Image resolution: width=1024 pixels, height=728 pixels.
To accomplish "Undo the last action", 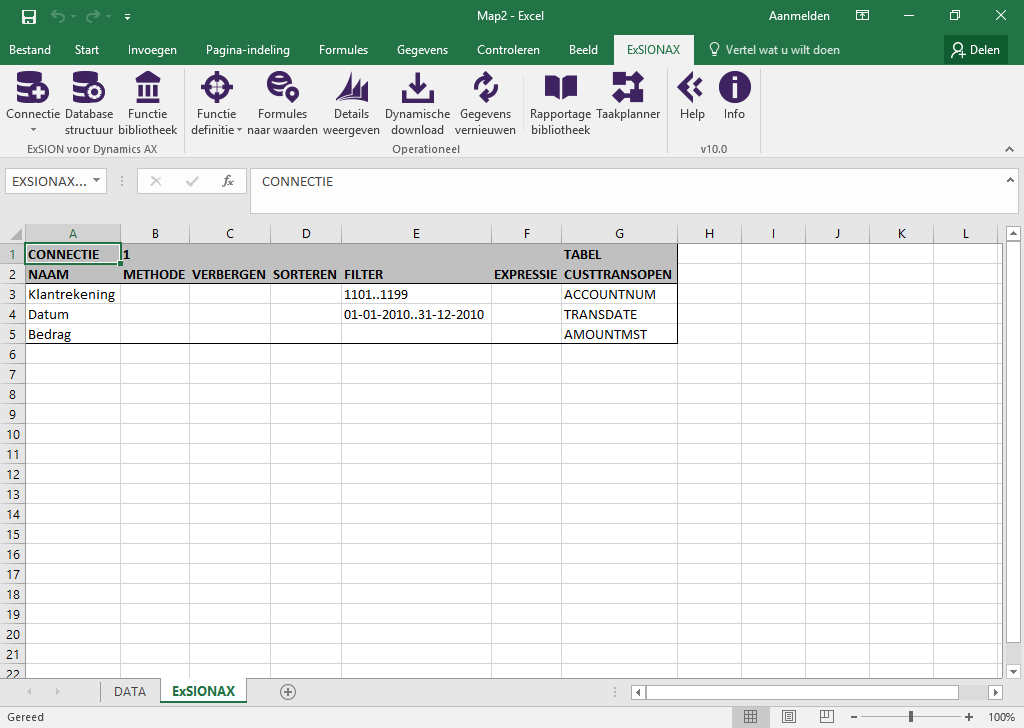I will coord(57,16).
